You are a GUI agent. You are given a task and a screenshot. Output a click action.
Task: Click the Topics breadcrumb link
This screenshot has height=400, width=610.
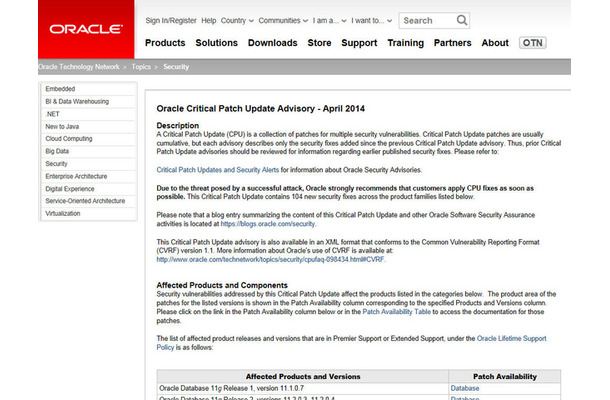[x=137, y=67]
